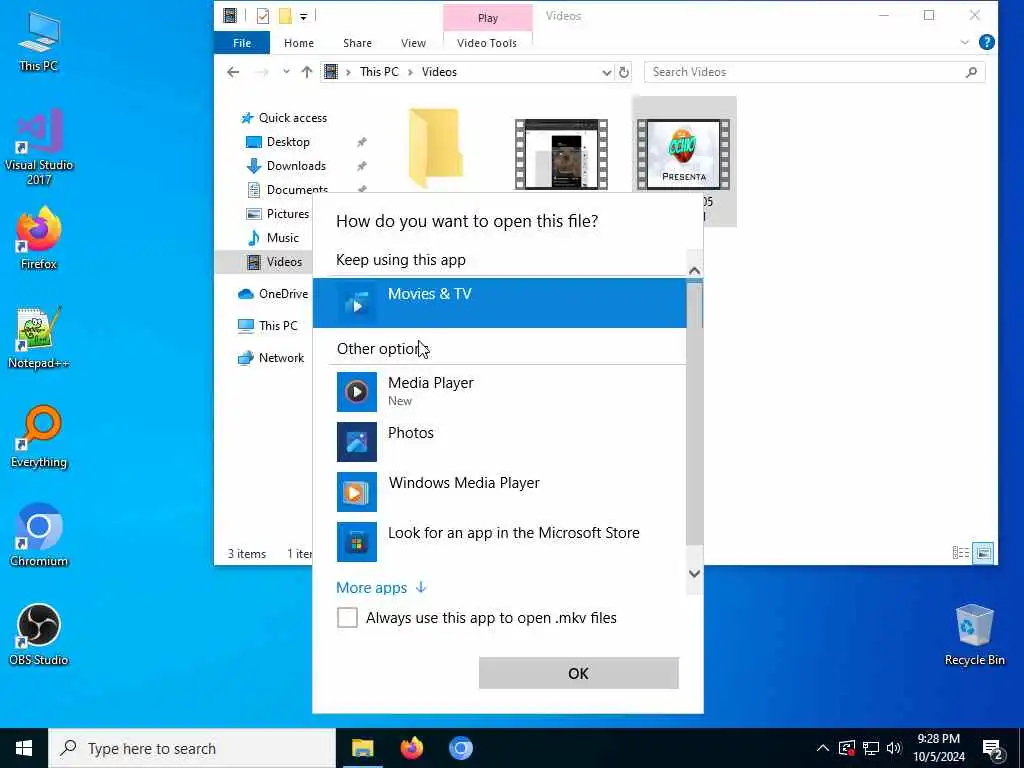
Task: Click Explorer Help question mark icon
Action: coord(987,42)
